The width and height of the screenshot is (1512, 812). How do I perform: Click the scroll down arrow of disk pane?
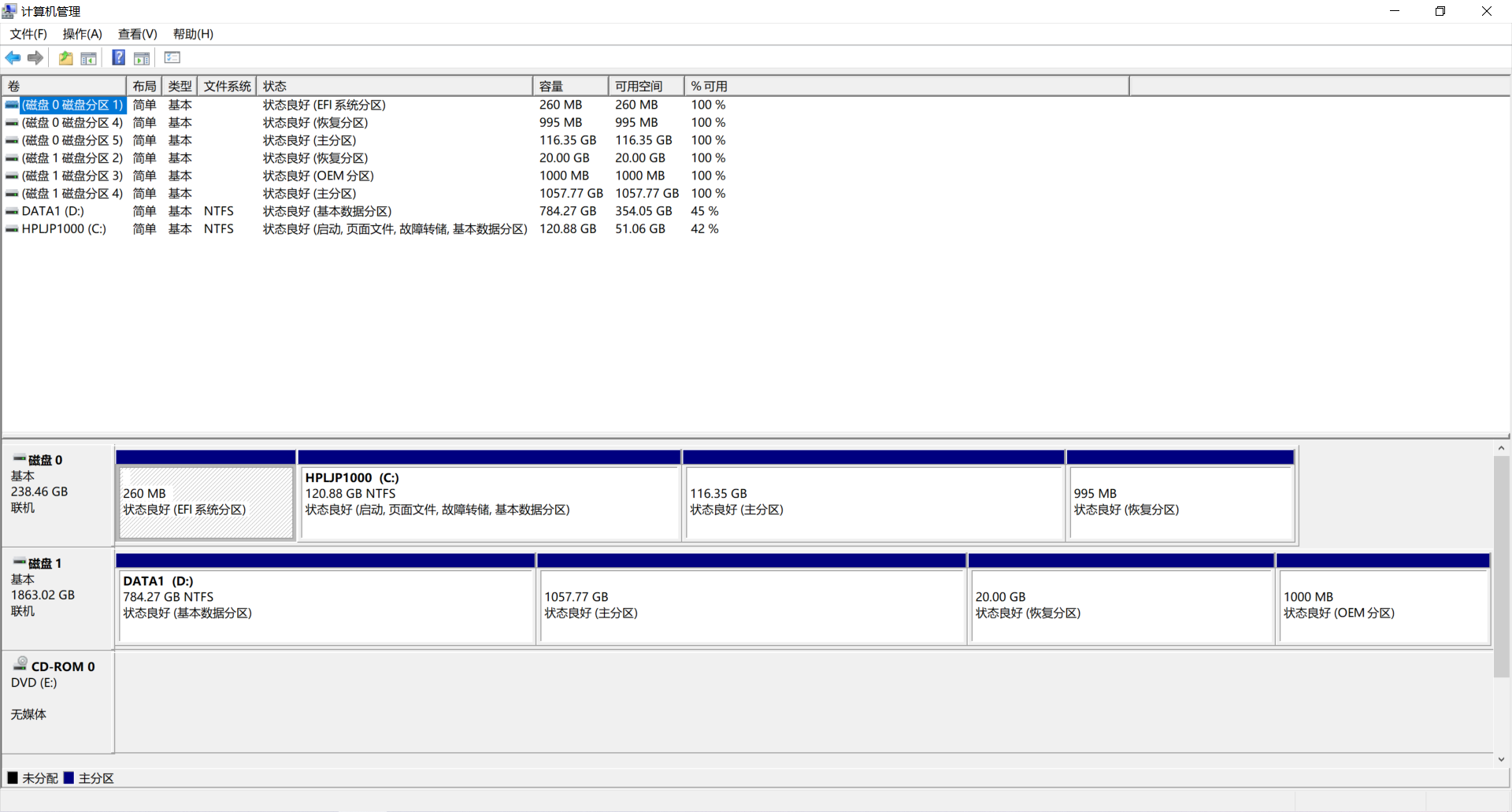click(1501, 759)
